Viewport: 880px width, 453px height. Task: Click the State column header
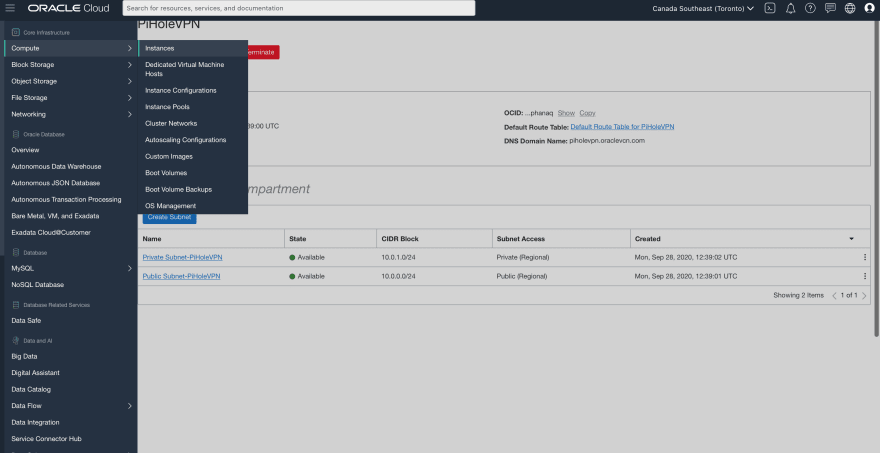point(297,239)
